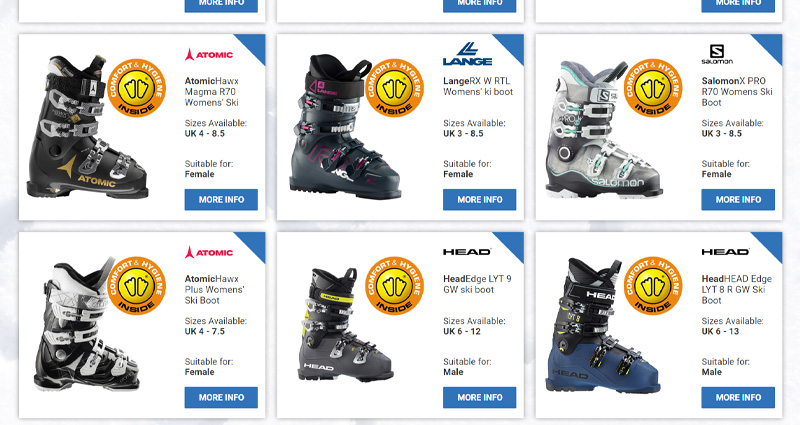Screen dimensions: 800x425
Task: Open More Info for Salomon X PRO R70
Action: pos(738,199)
